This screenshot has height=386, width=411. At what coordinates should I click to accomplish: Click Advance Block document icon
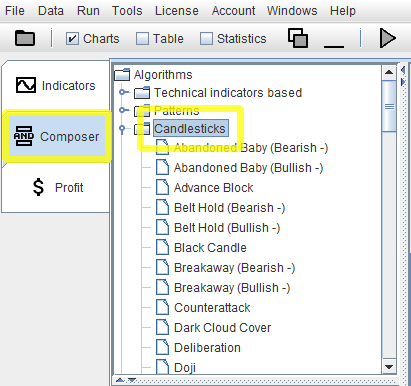coord(163,187)
